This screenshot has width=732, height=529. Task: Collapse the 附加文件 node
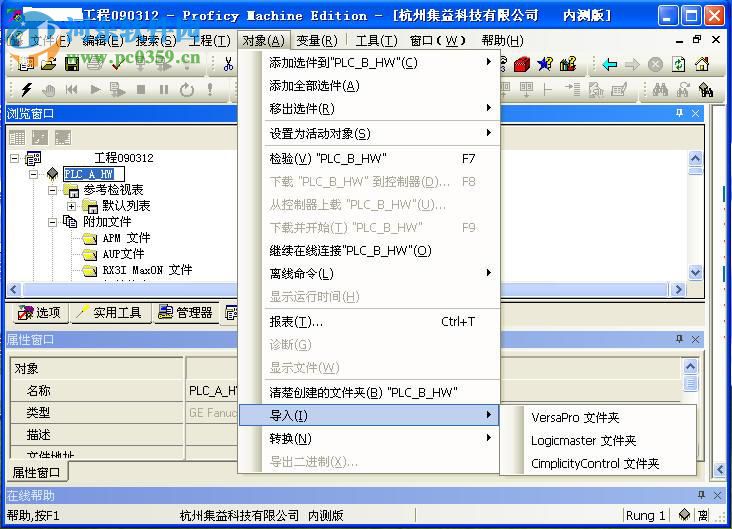(x=52, y=222)
